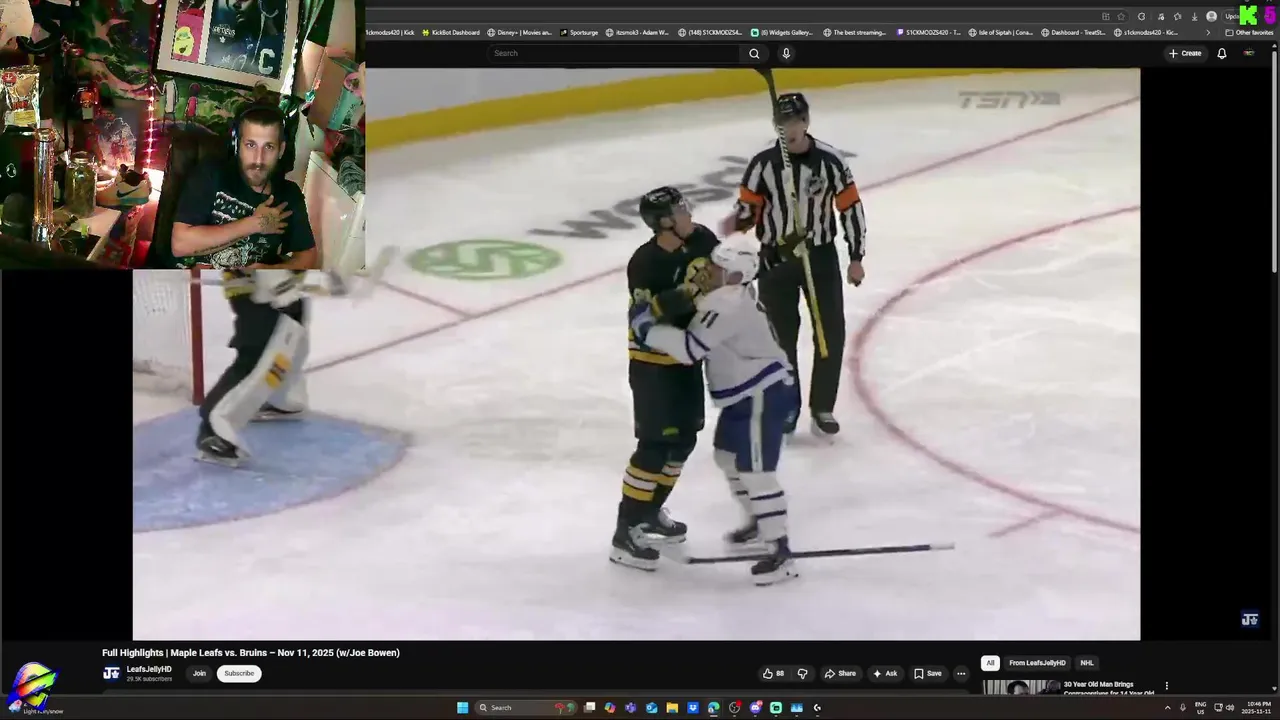
Task: Select the All filter chip
Action: click(990, 663)
